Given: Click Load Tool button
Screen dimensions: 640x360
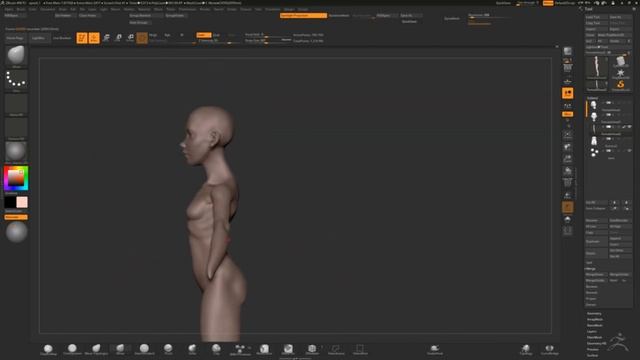Looking at the screenshot, I should (596, 17).
